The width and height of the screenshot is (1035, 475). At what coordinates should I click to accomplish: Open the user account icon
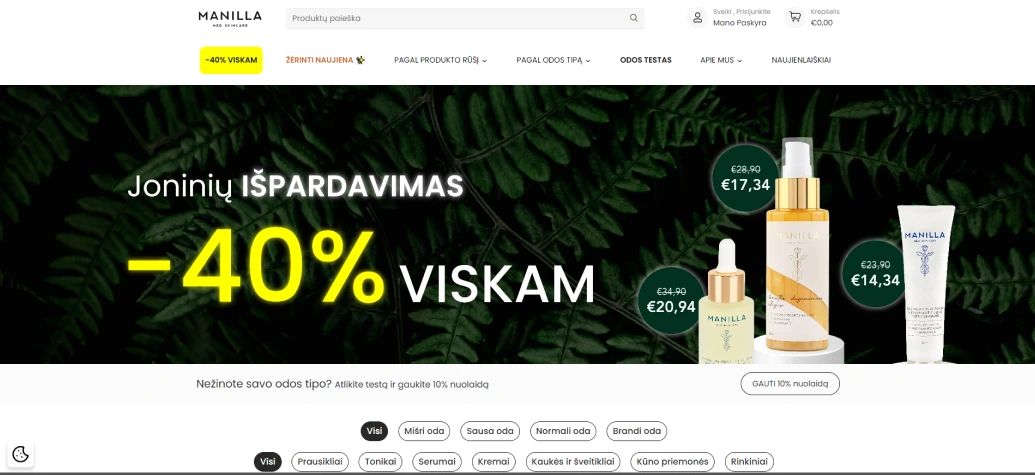[x=697, y=18]
